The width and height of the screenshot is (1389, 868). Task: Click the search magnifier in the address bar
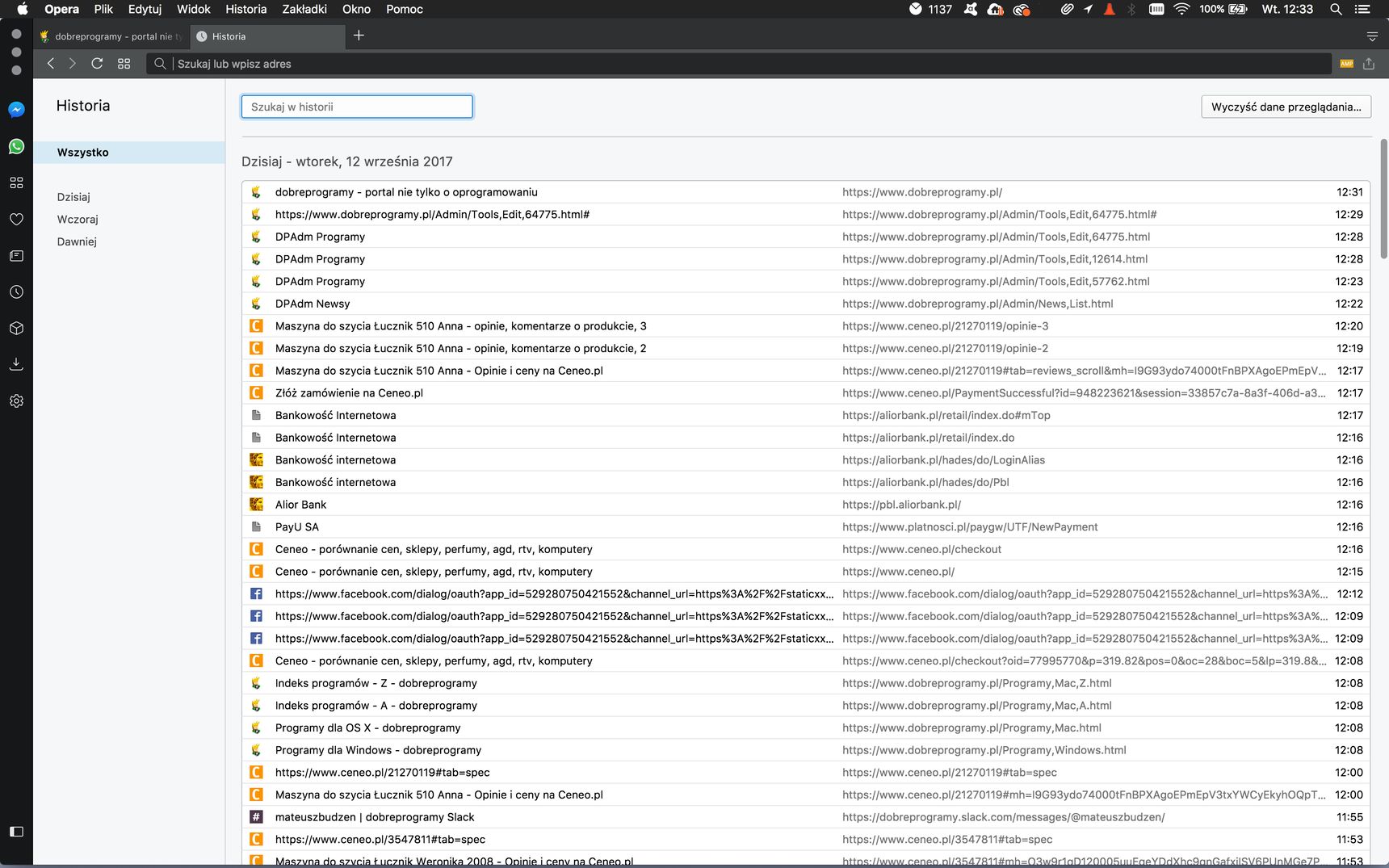pyautogui.click(x=160, y=63)
